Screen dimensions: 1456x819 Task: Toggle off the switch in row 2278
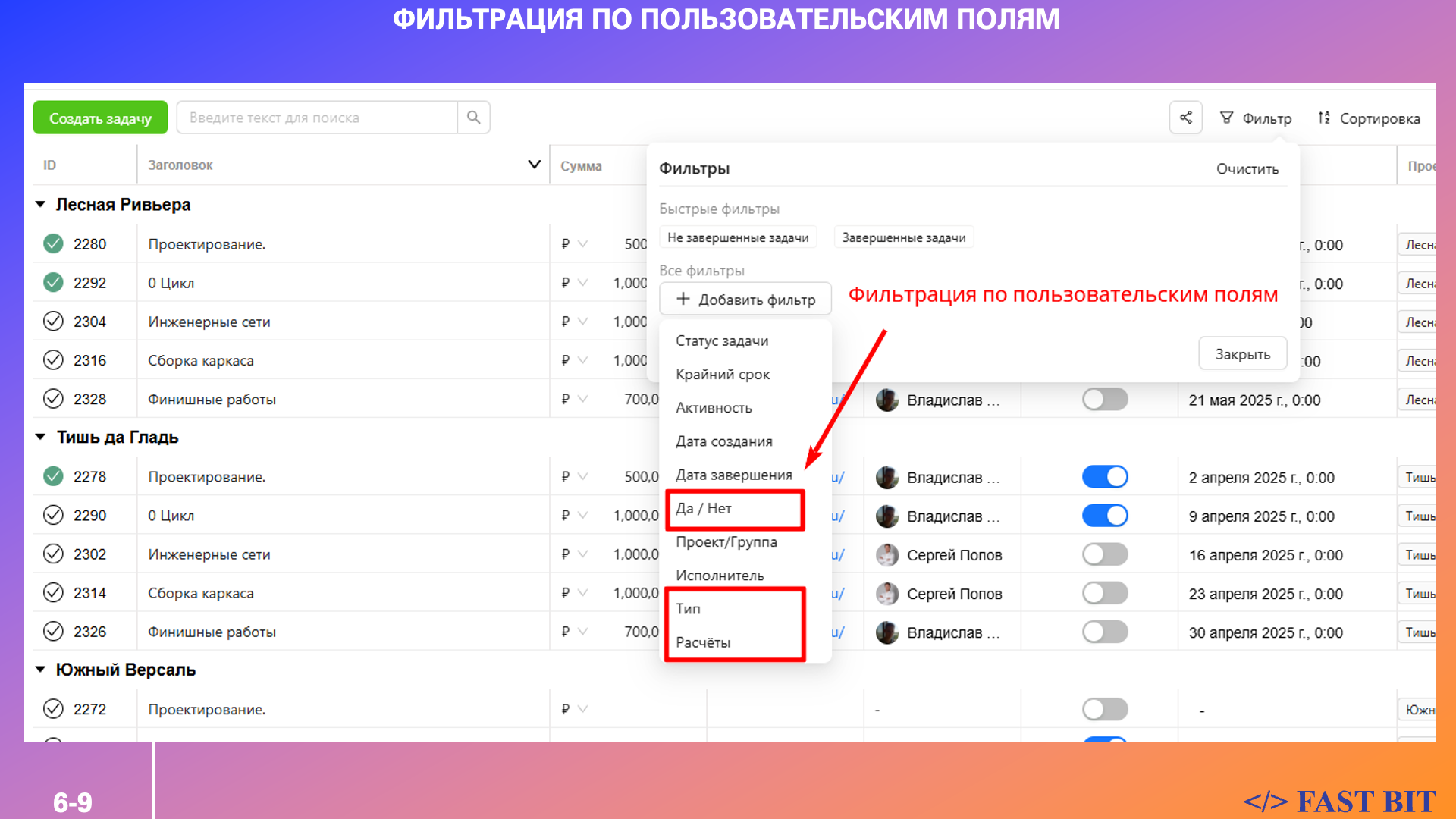(1104, 477)
